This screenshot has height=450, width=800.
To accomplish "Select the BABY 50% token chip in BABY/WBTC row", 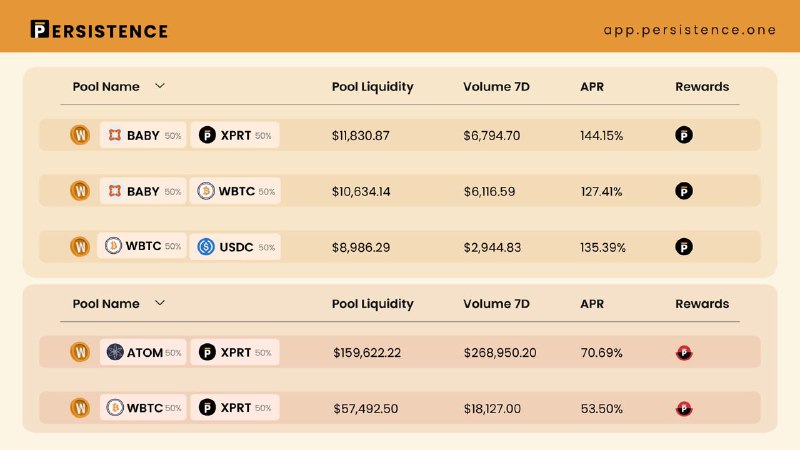I will (143, 191).
